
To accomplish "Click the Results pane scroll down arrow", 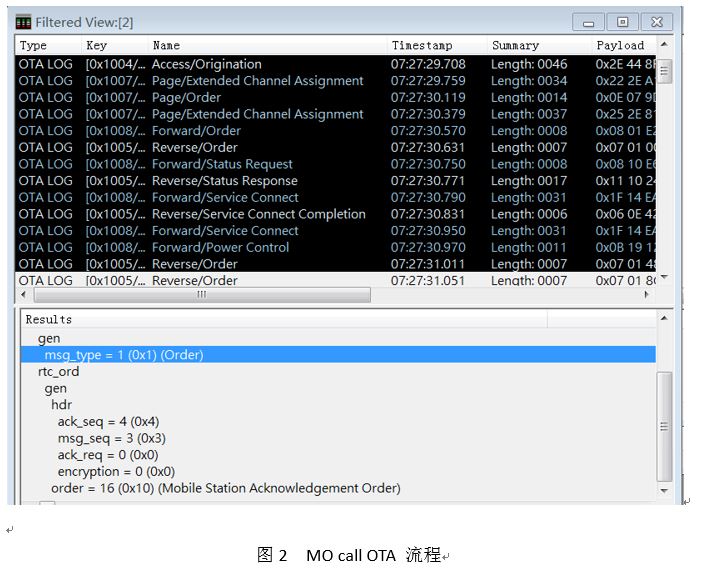I will click(664, 490).
